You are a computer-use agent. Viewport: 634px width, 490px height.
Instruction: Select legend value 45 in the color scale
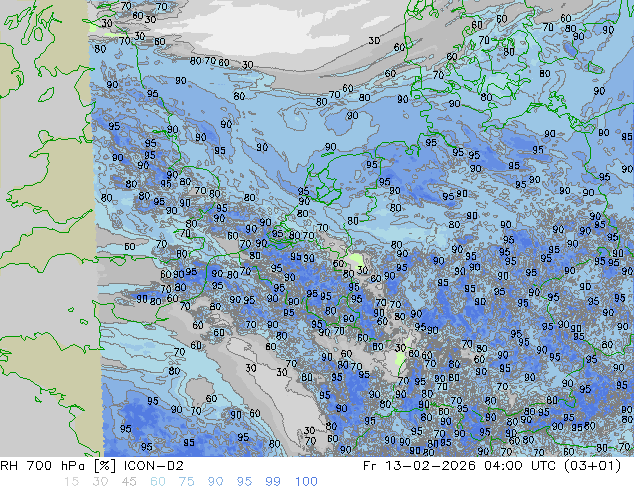(129, 482)
